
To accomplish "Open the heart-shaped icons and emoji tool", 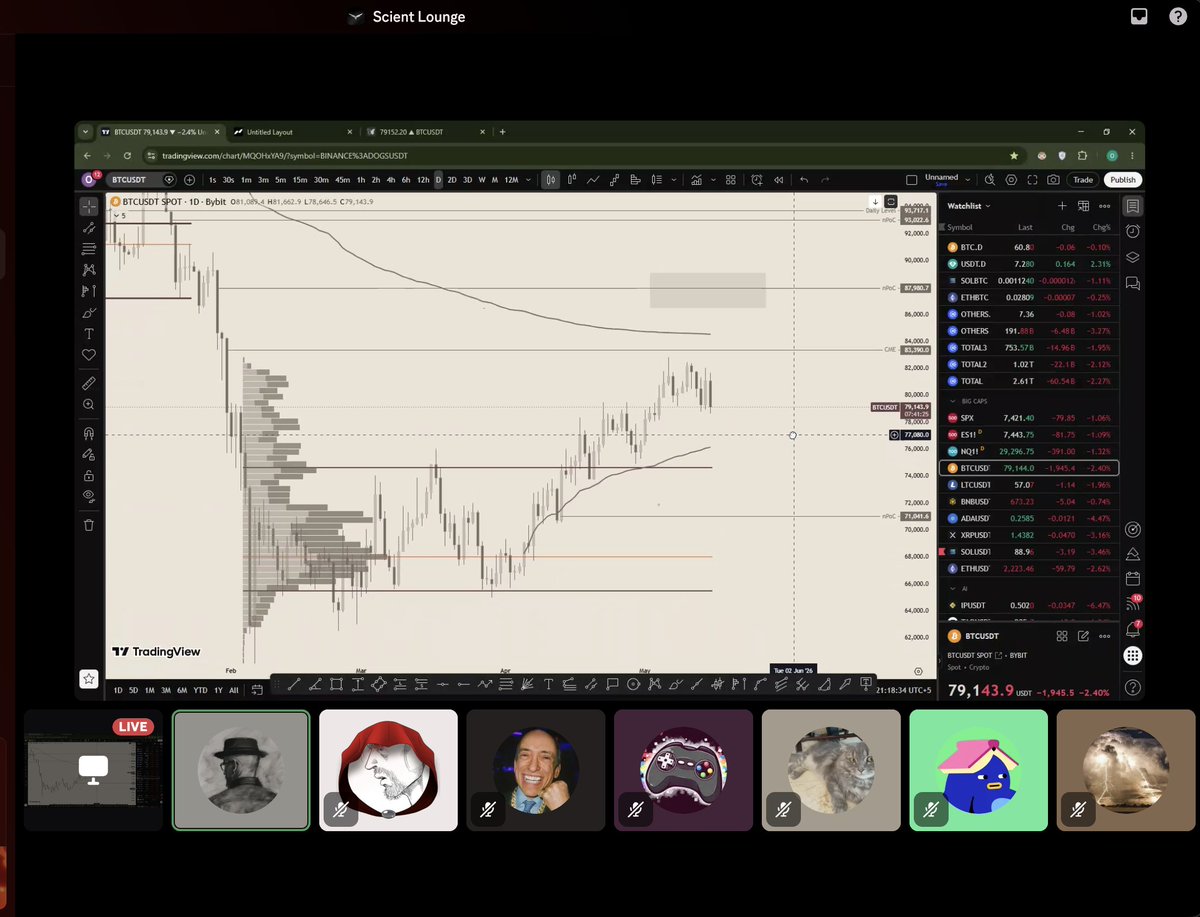I will point(89,355).
